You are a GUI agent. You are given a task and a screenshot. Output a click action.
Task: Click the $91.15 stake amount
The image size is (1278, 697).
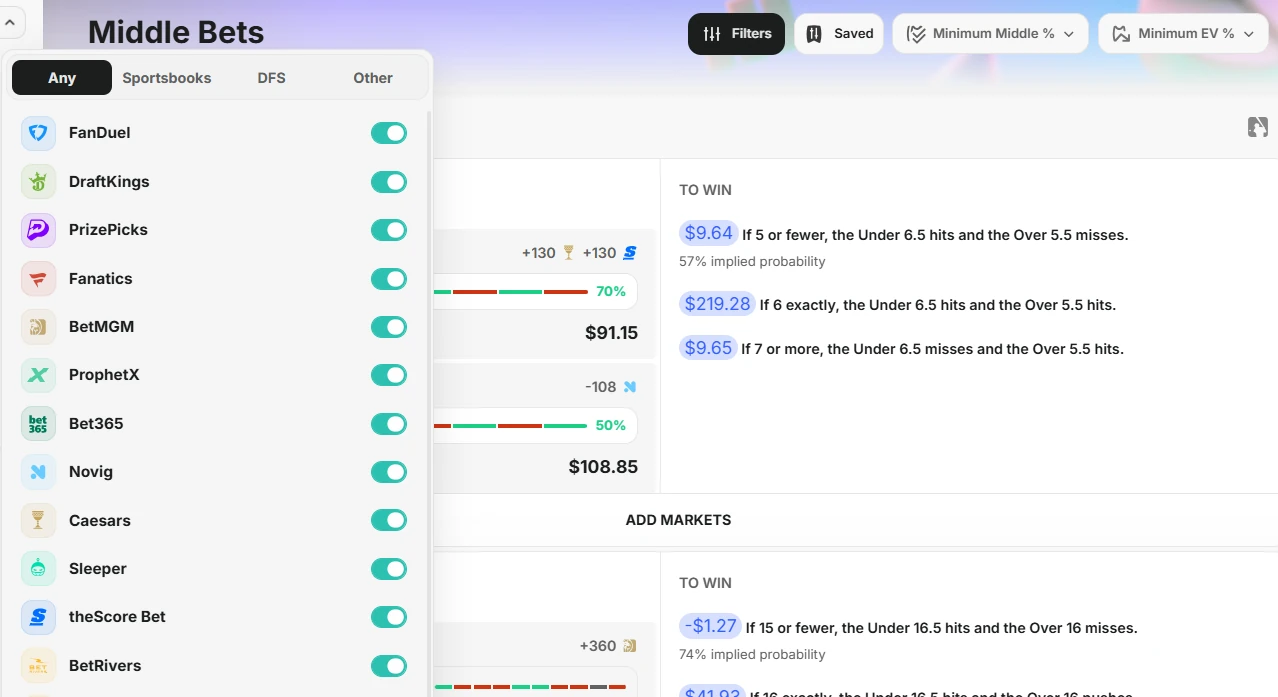[x=611, y=333]
